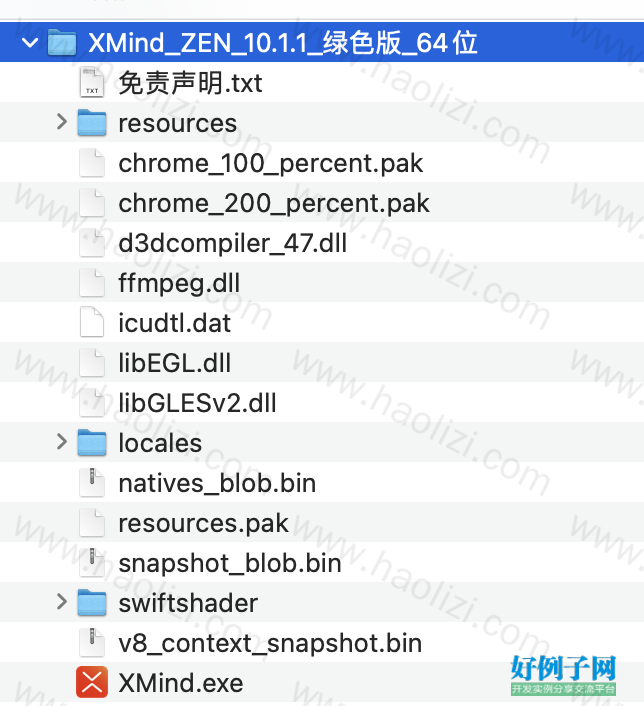644x706 pixels.
Task: Expand the resources folder chevron
Action: pyautogui.click(x=62, y=122)
